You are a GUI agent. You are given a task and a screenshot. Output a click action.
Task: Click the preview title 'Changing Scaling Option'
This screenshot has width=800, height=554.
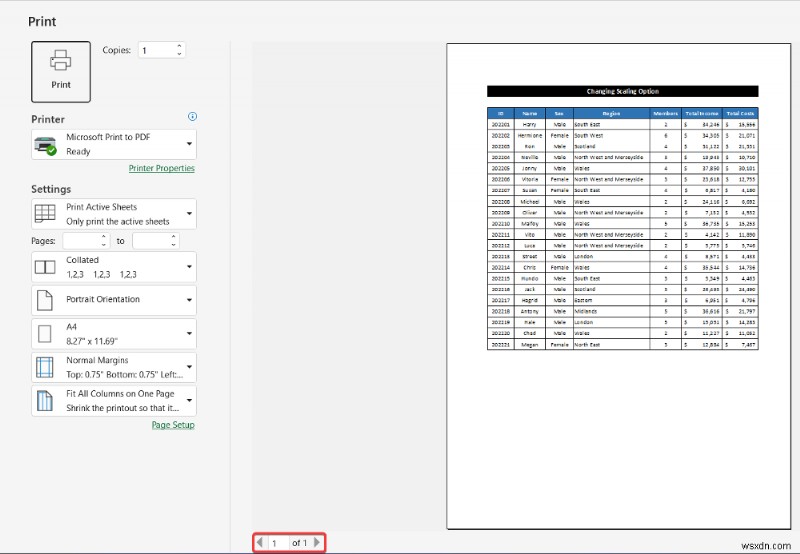coord(622,91)
